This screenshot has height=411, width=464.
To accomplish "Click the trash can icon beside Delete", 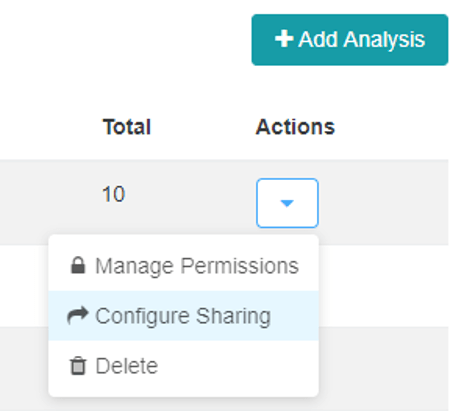I will (x=78, y=366).
